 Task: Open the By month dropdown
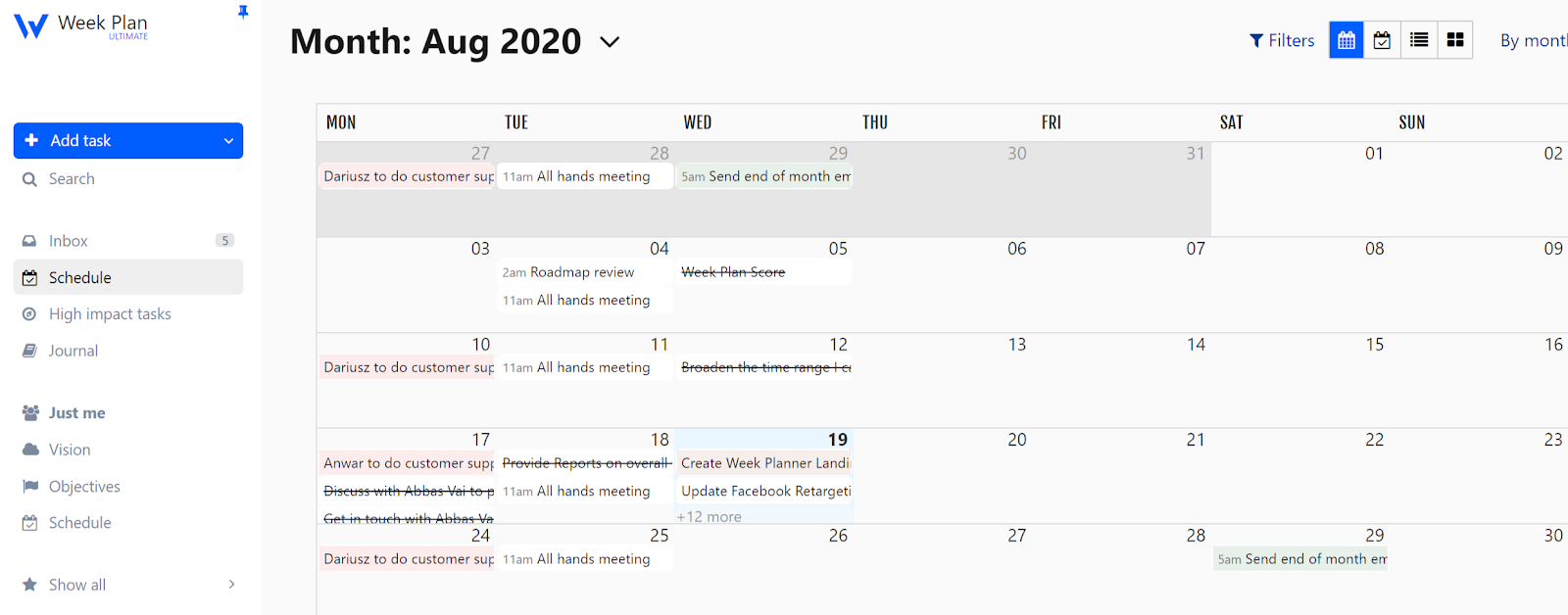1533,40
